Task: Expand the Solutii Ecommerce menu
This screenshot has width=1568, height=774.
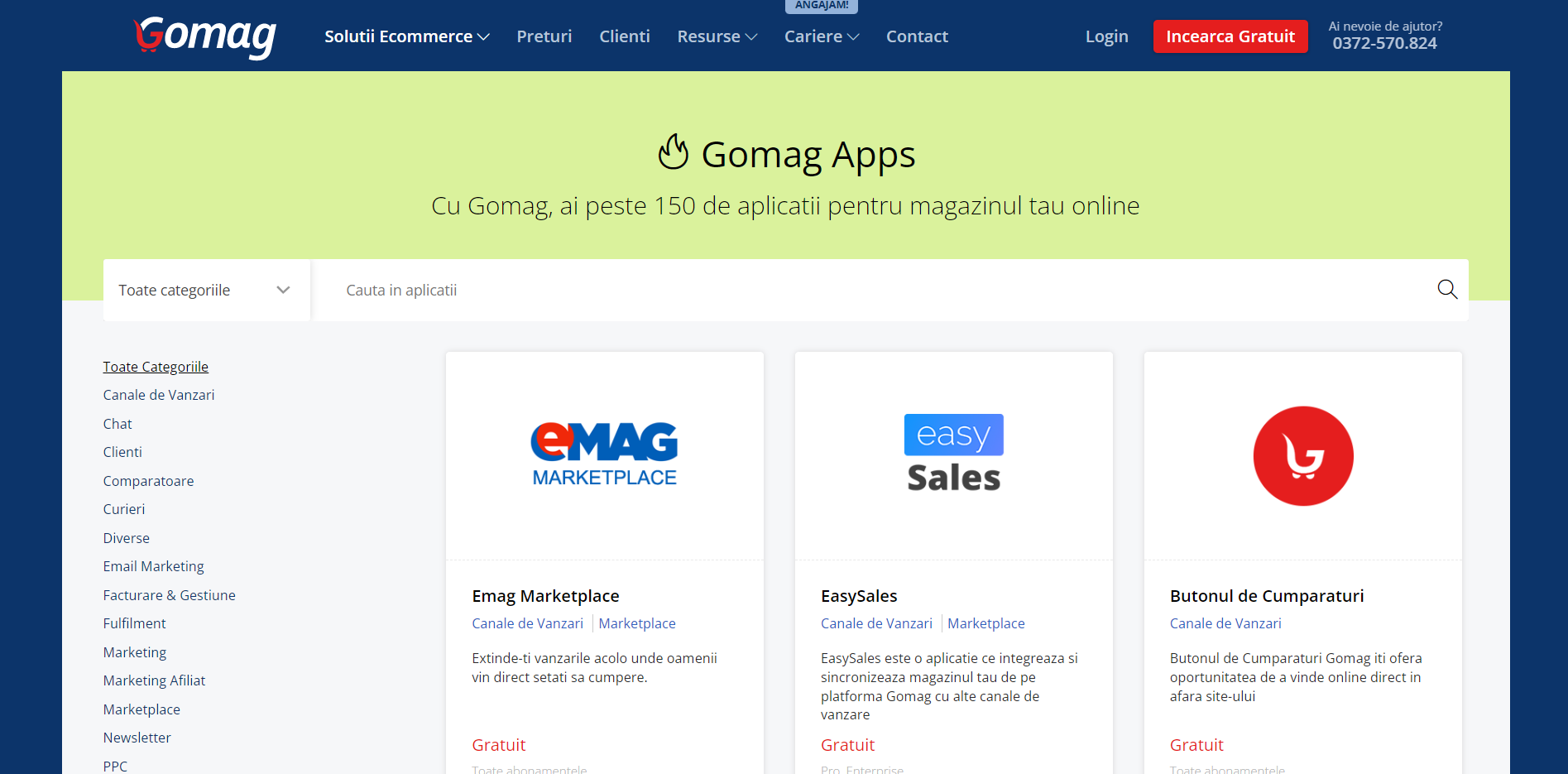Action: (x=407, y=36)
